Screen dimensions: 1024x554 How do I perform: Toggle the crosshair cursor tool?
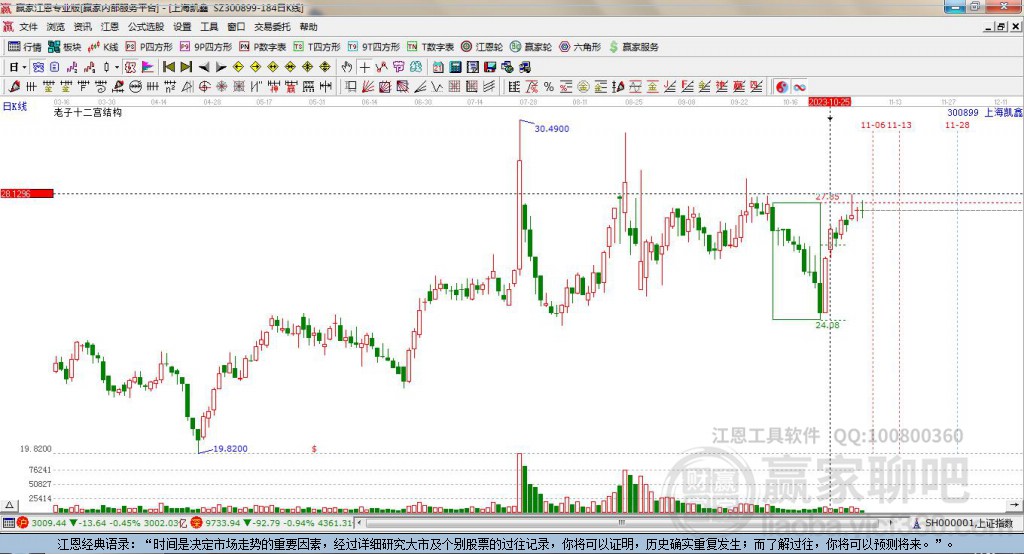click(364, 67)
